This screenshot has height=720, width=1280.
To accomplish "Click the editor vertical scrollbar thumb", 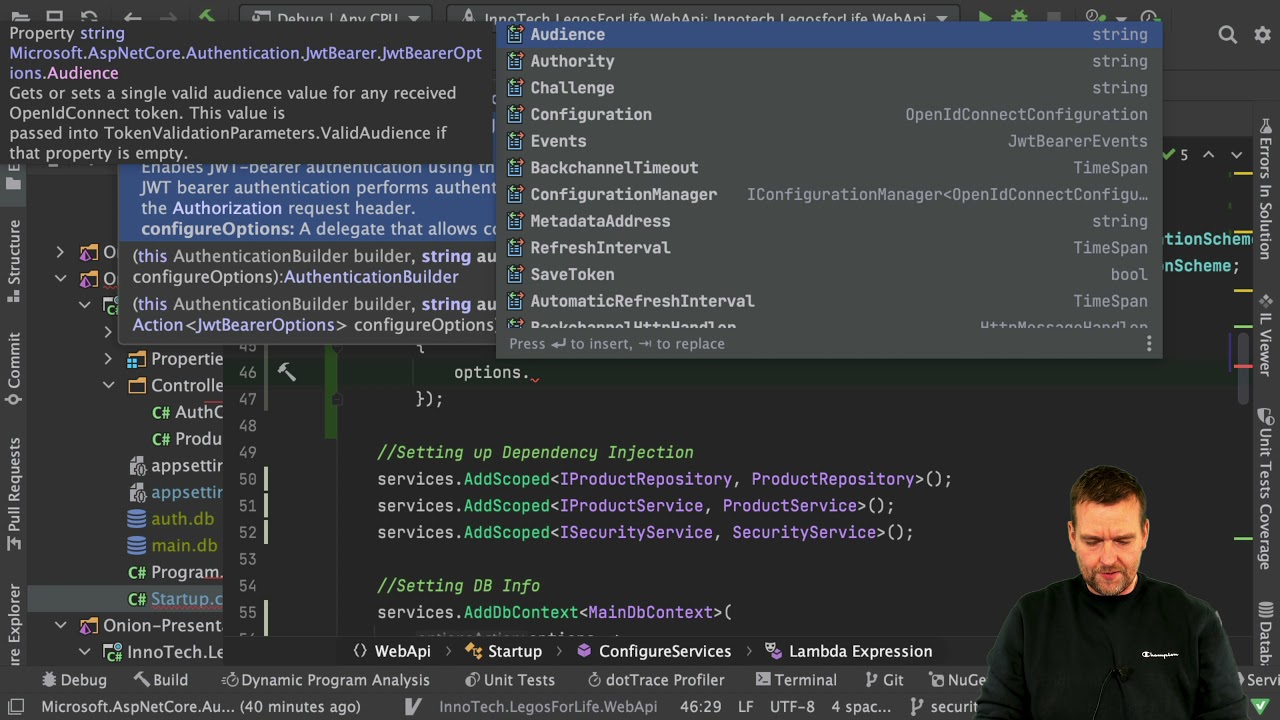I will tap(1245, 370).
